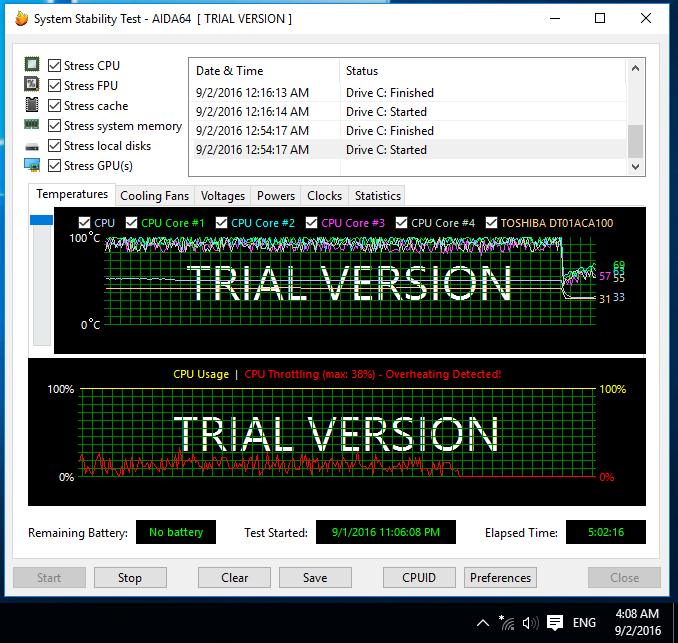Click the cache chip icon beside Stress cache
The height and width of the screenshot is (643, 678).
(x=32, y=106)
